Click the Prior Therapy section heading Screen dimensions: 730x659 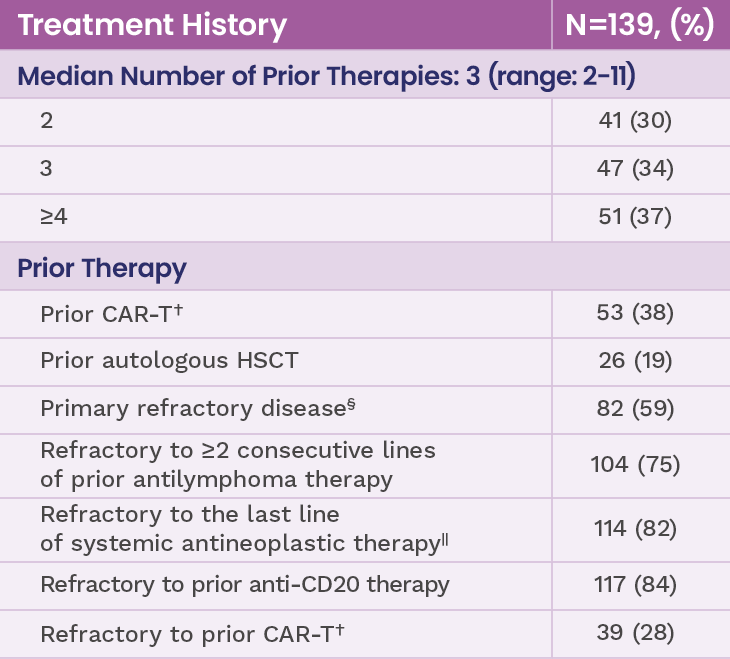point(103,268)
